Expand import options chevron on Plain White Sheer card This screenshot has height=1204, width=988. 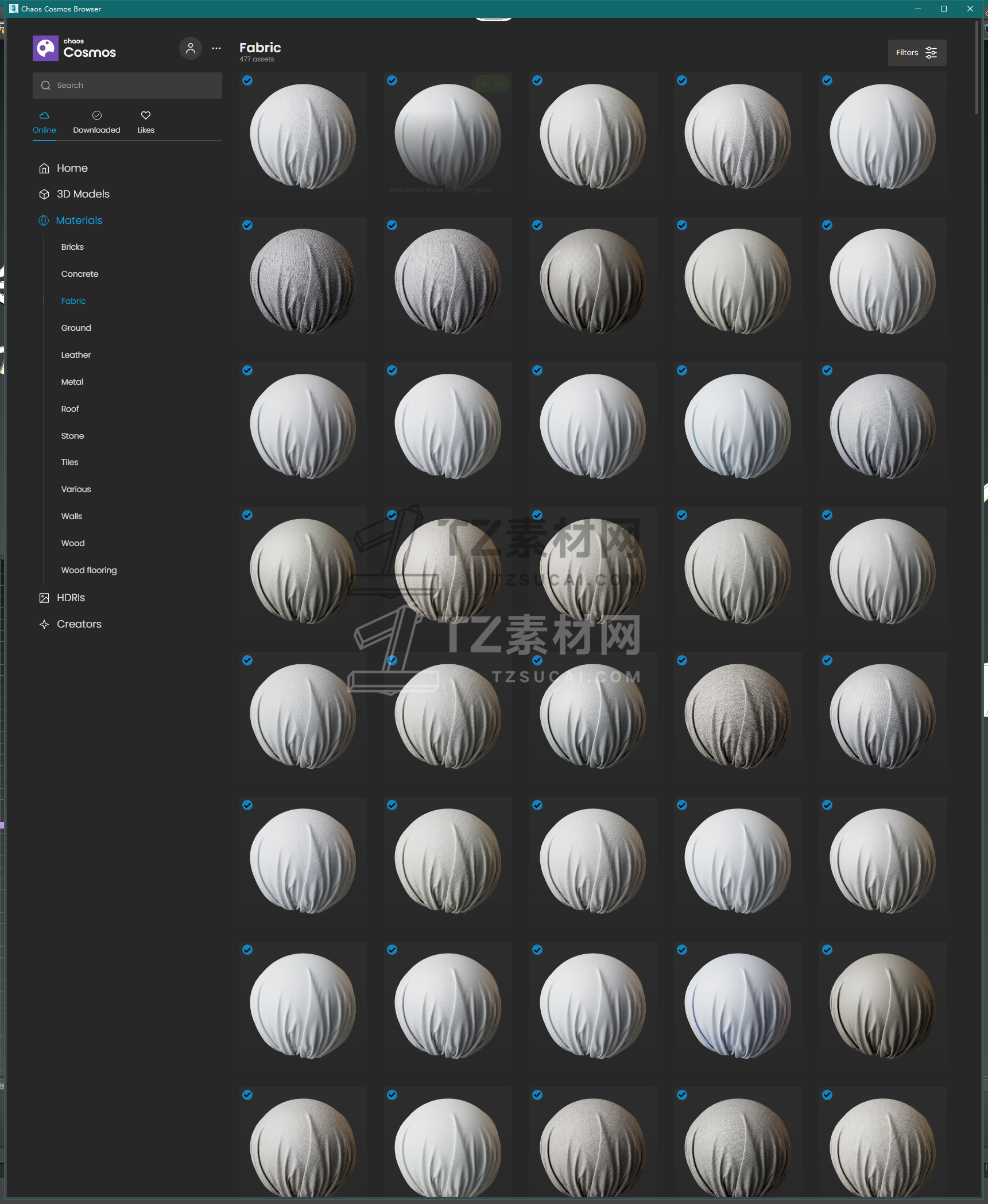[x=501, y=84]
